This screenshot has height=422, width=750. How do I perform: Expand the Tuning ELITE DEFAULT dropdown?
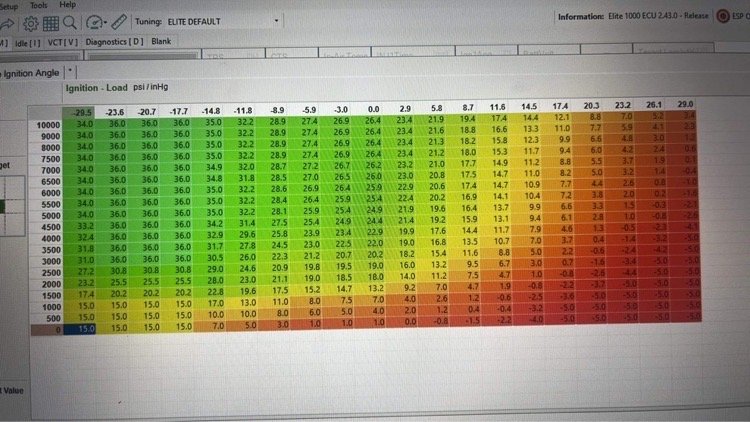[276, 20]
